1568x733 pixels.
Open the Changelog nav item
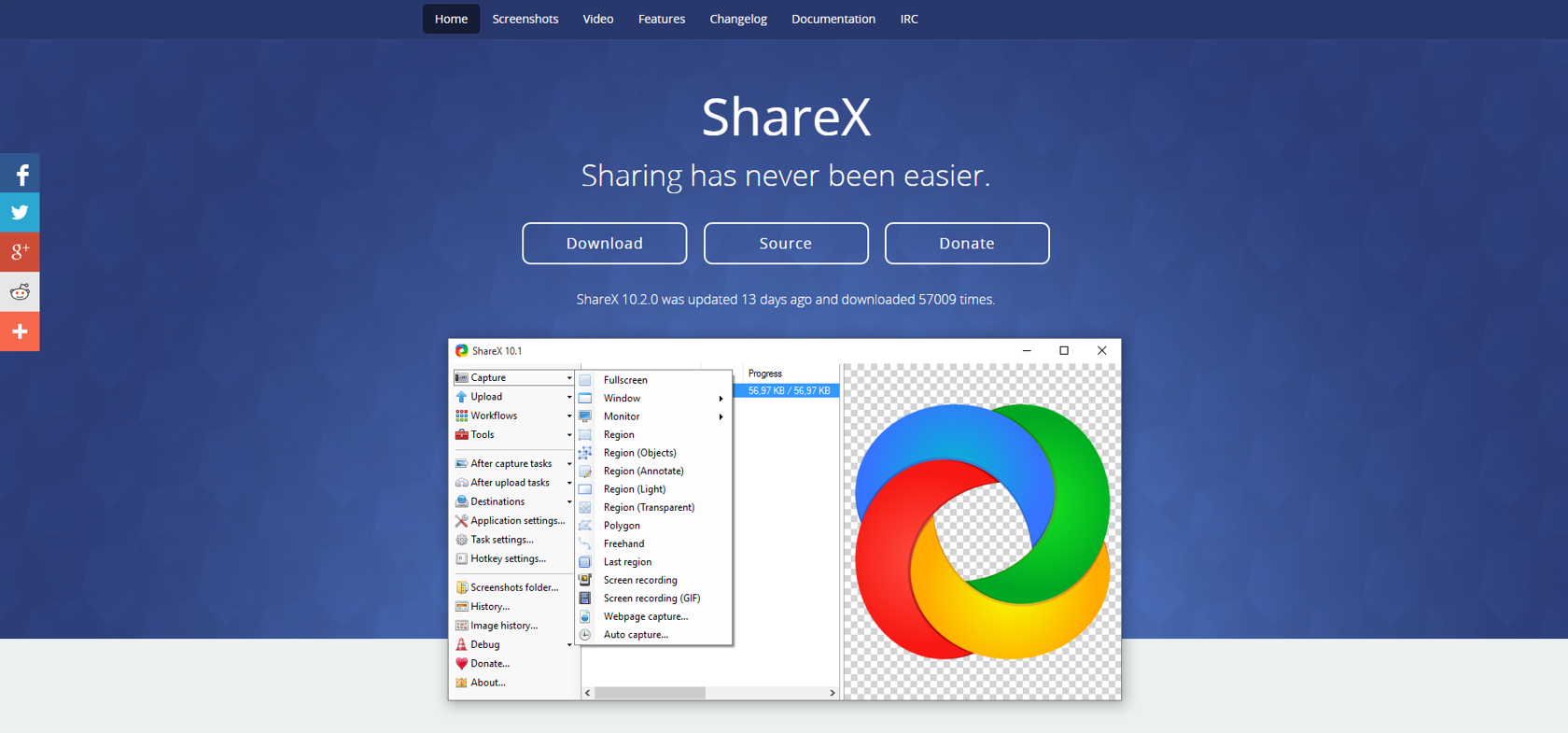point(738,19)
